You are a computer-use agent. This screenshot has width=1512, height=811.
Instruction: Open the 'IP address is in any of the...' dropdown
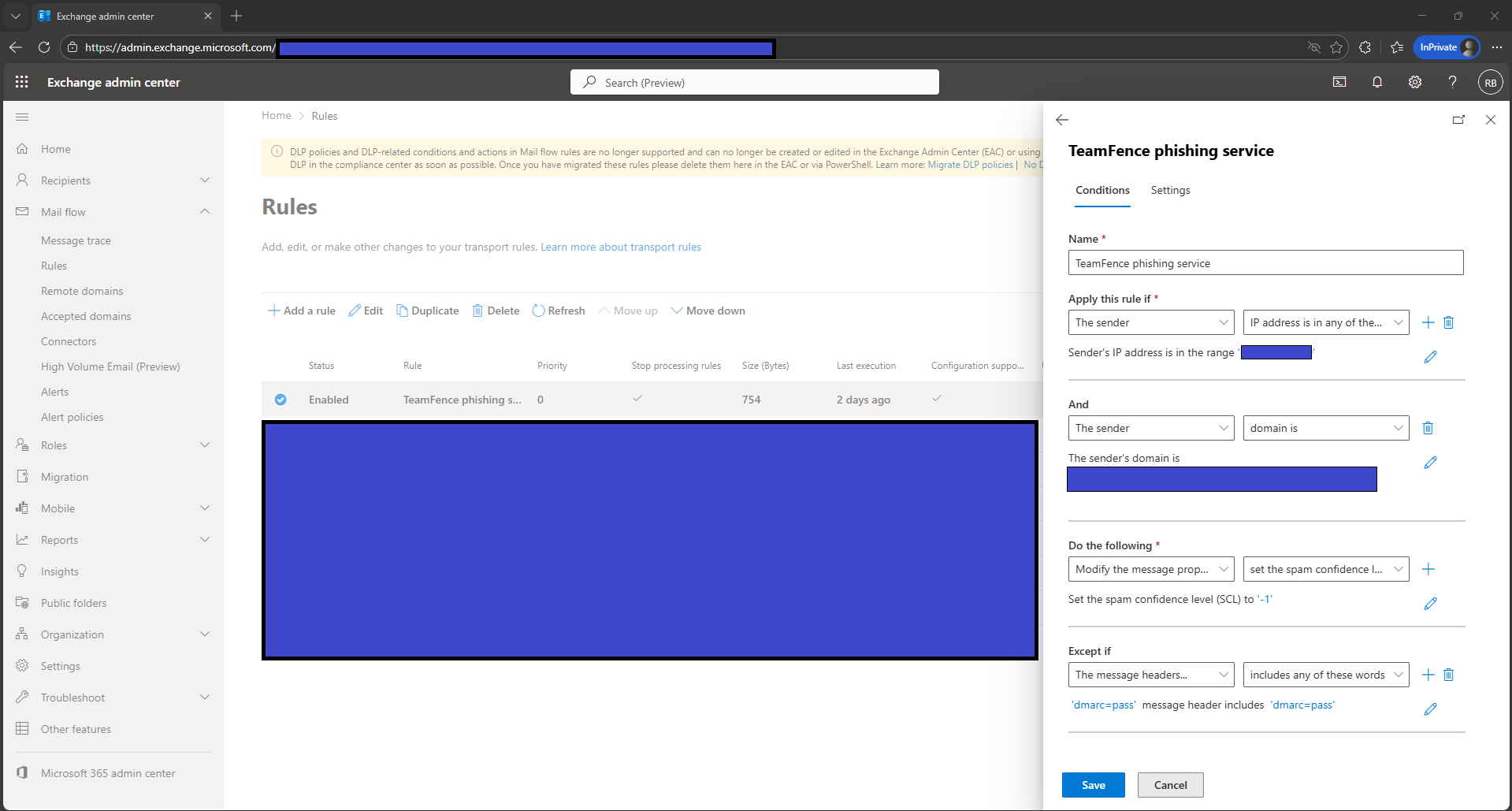pos(1325,322)
